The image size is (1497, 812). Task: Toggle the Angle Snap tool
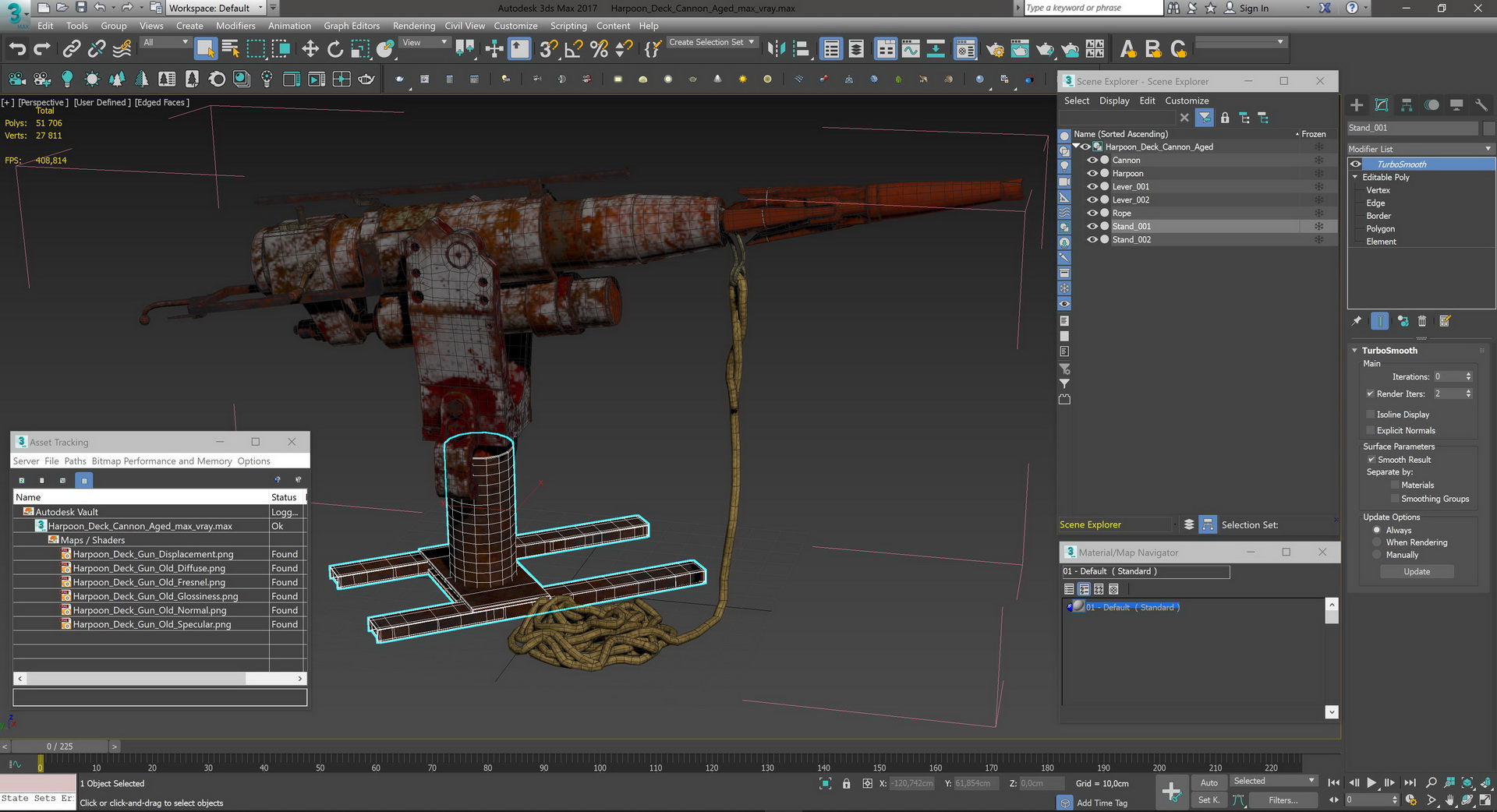coord(573,49)
